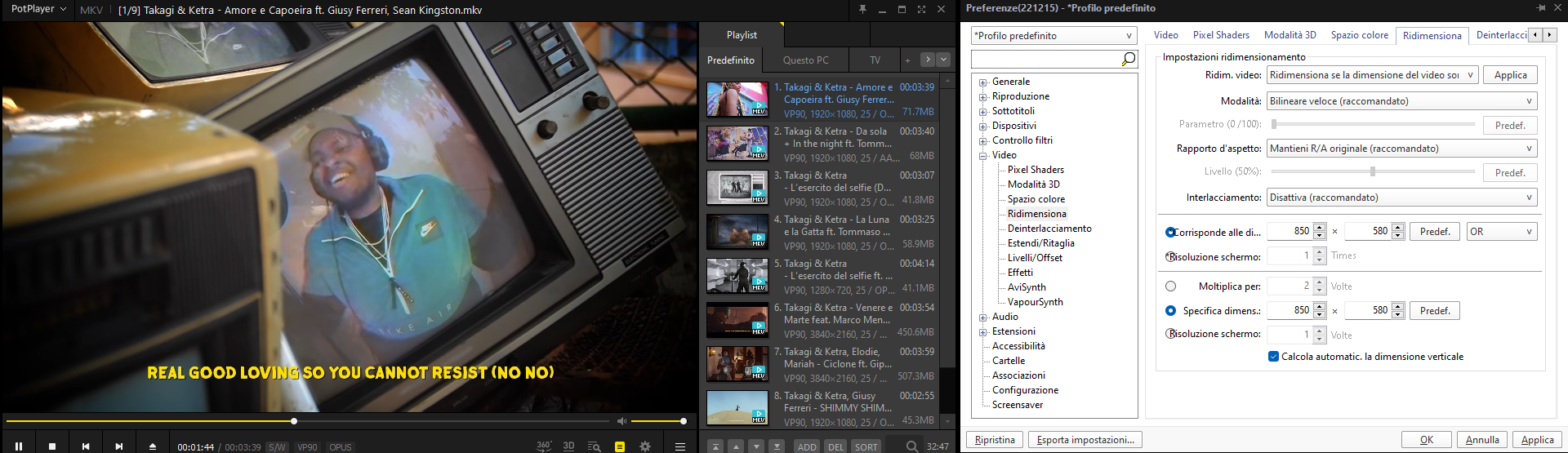
Task: Click 'Esporta impostazioni...' button
Action: pyautogui.click(x=1085, y=440)
